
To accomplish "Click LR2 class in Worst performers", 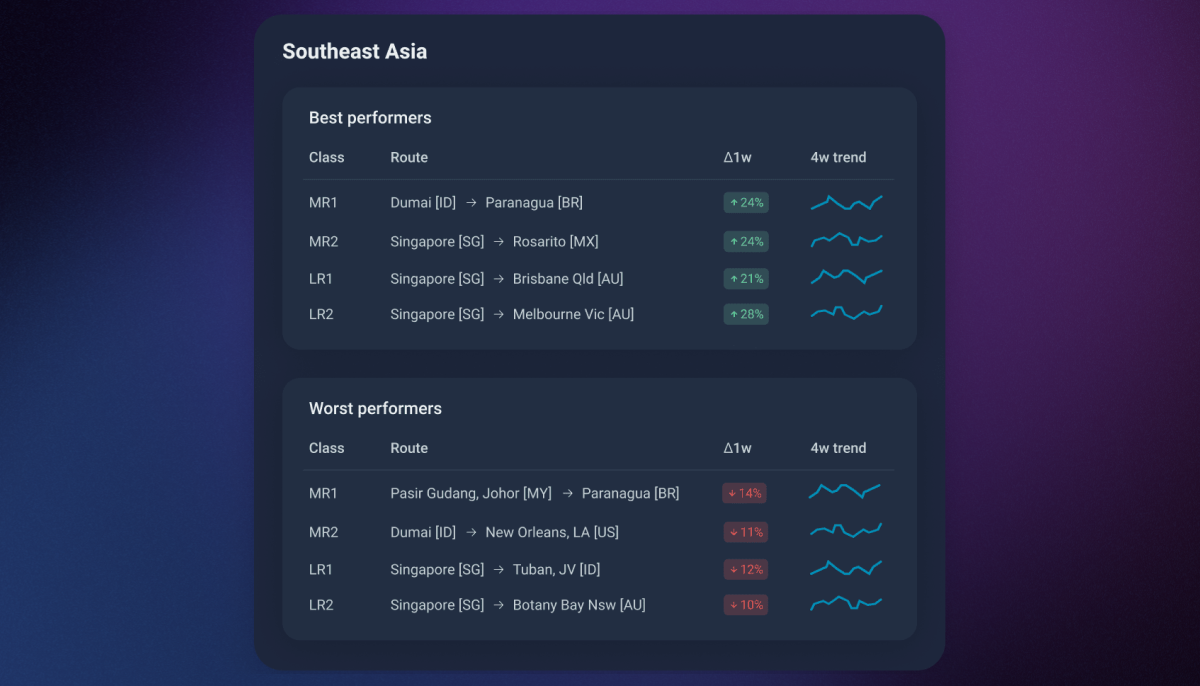I will [321, 605].
